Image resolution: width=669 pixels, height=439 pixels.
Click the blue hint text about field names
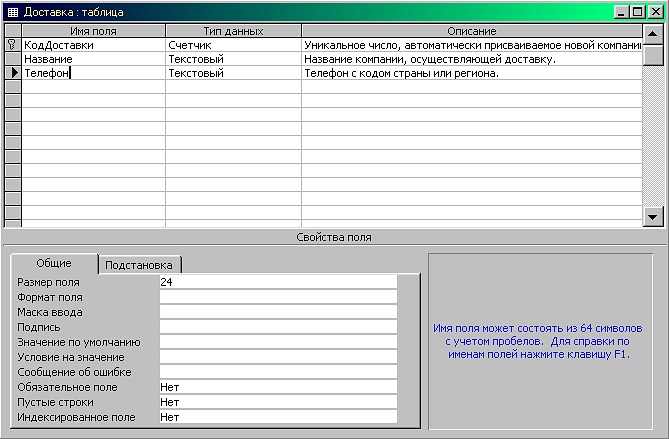538,341
